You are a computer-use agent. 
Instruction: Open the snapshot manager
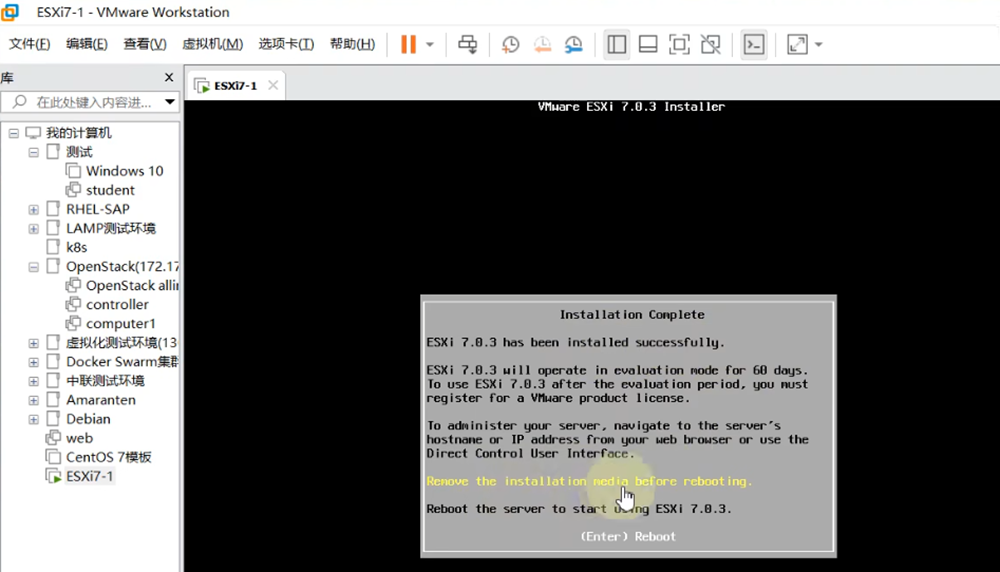(x=573, y=44)
